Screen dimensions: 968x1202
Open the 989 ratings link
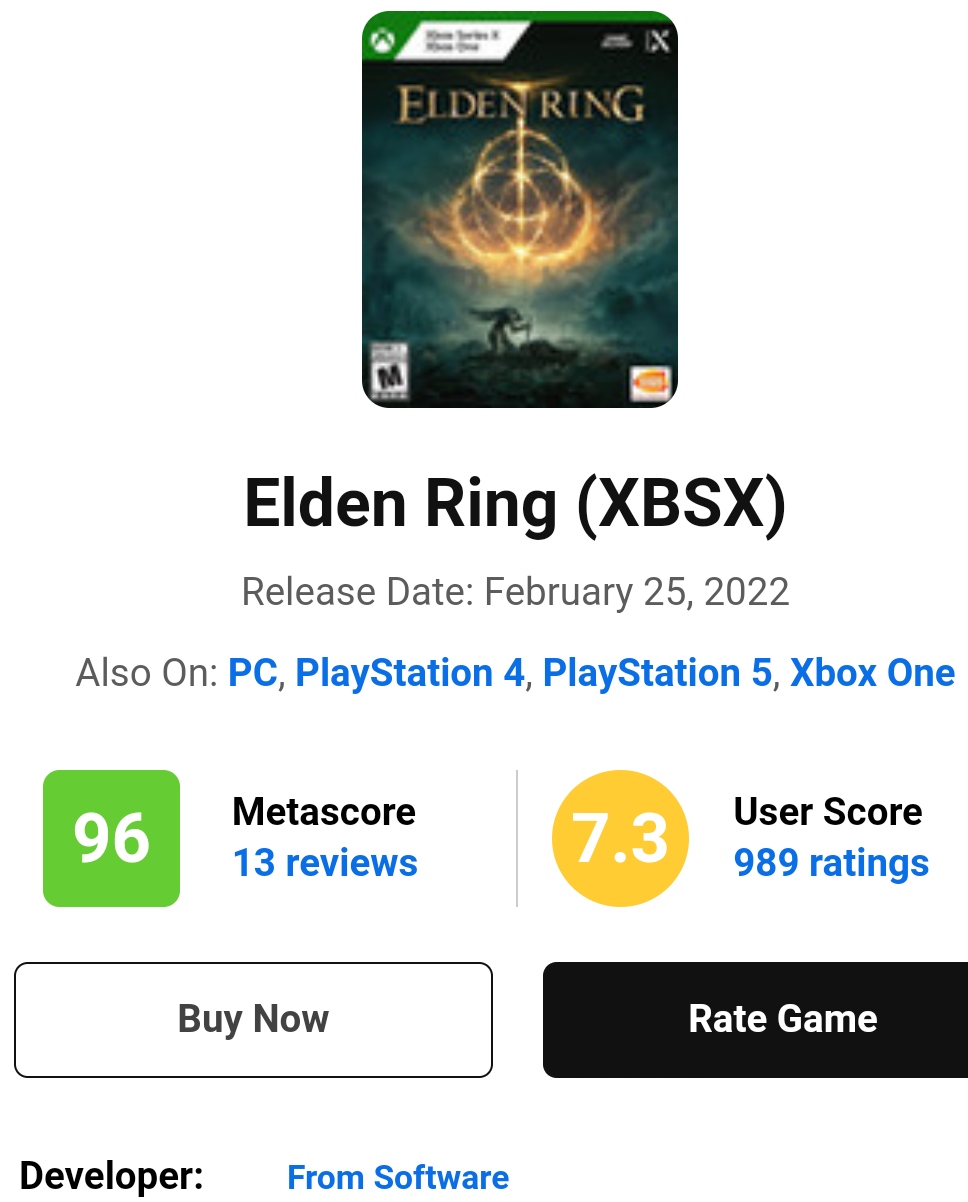[831, 863]
